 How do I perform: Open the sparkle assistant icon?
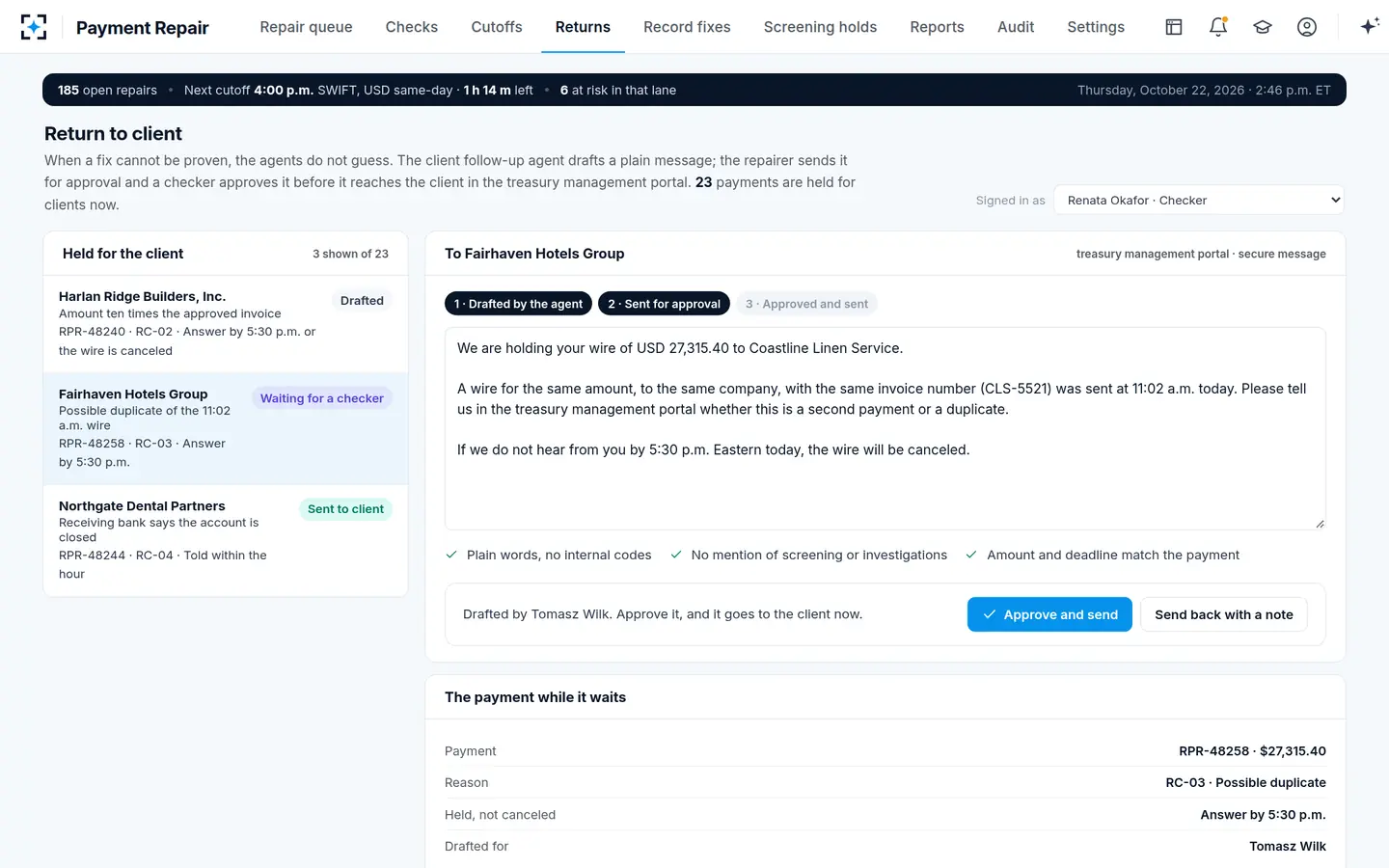click(x=1369, y=27)
